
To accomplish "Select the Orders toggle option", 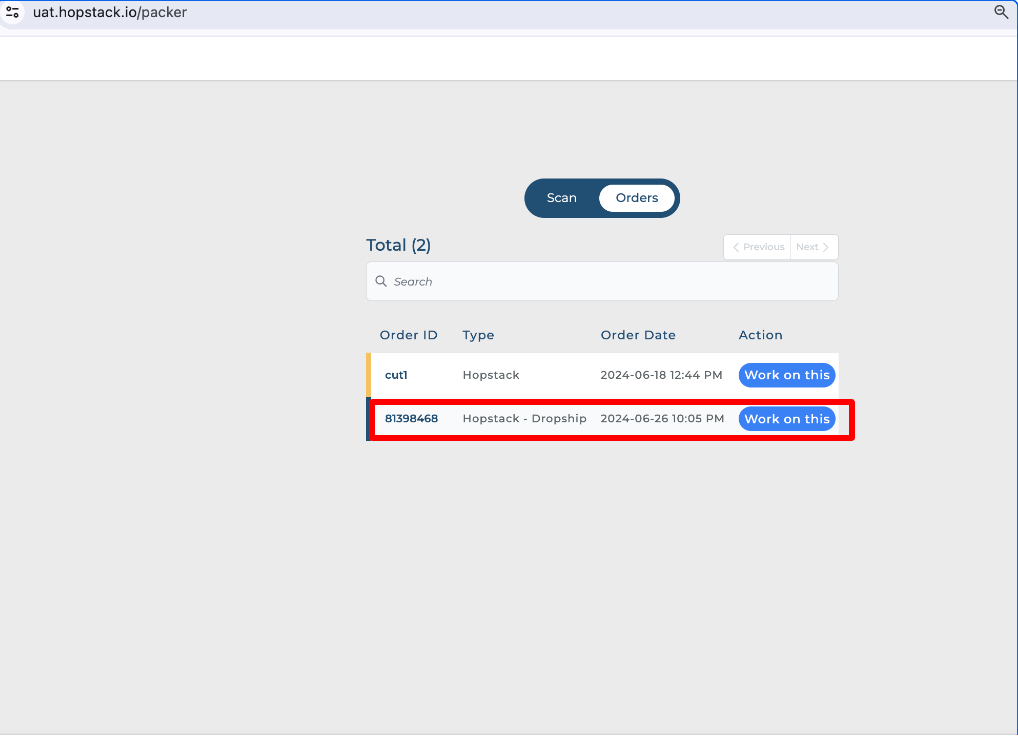I will 636,198.
